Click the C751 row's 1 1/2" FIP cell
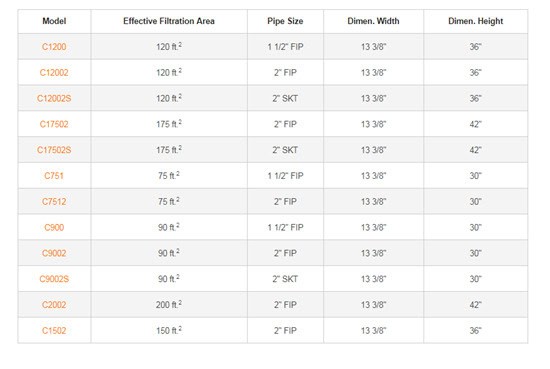Image resolution: width=550 pixels, height=369 pixels. point(285,176)
